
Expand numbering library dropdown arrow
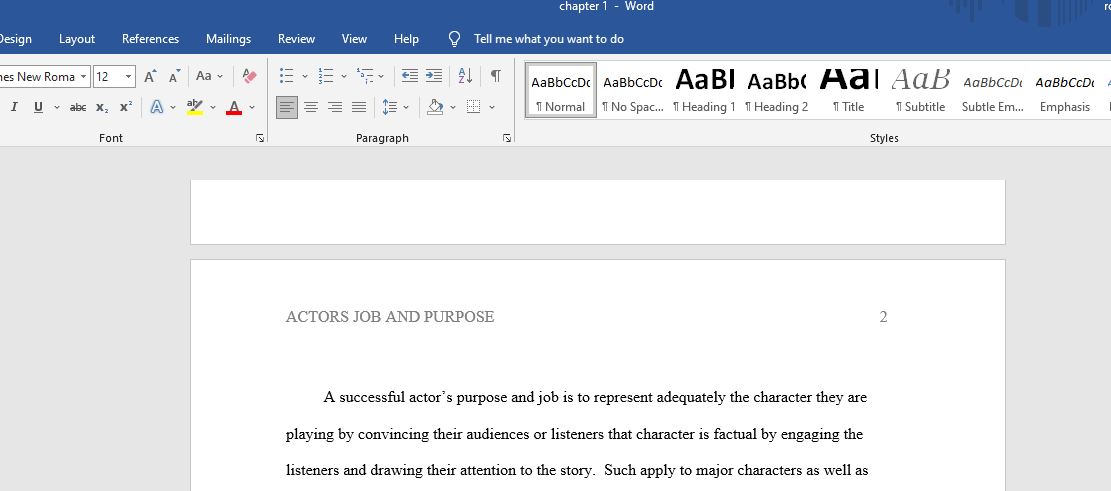tap(344, 77)
